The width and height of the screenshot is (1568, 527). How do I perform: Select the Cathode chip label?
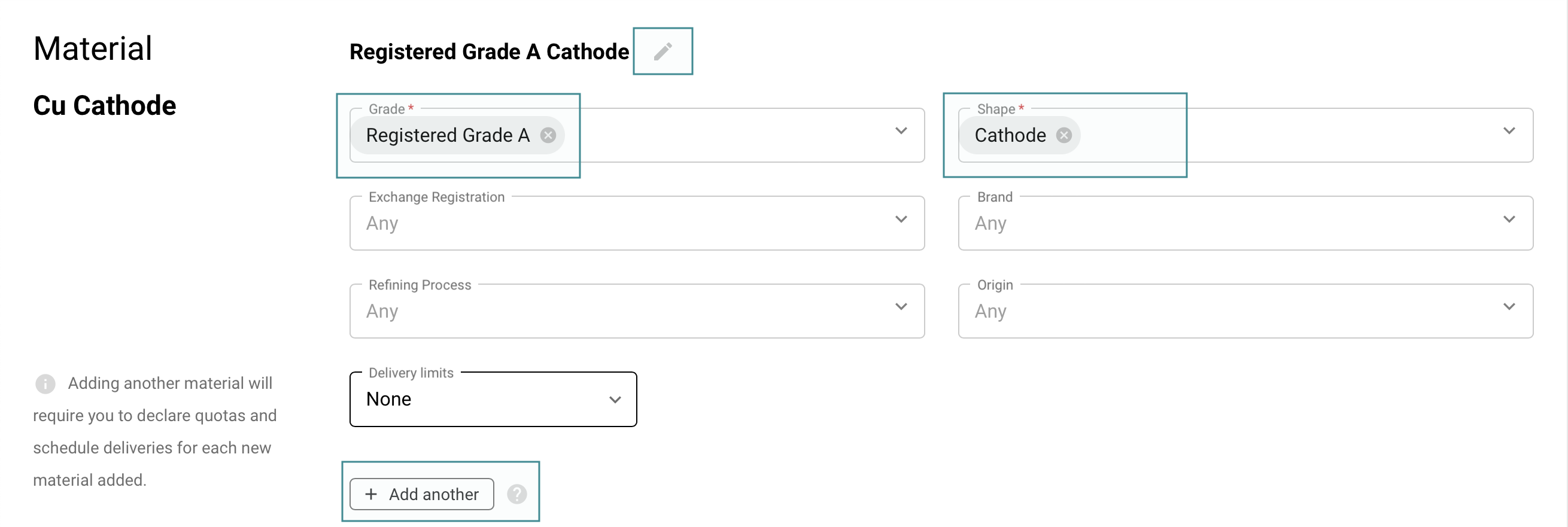pyautogui.click(x=1010, y=135)
